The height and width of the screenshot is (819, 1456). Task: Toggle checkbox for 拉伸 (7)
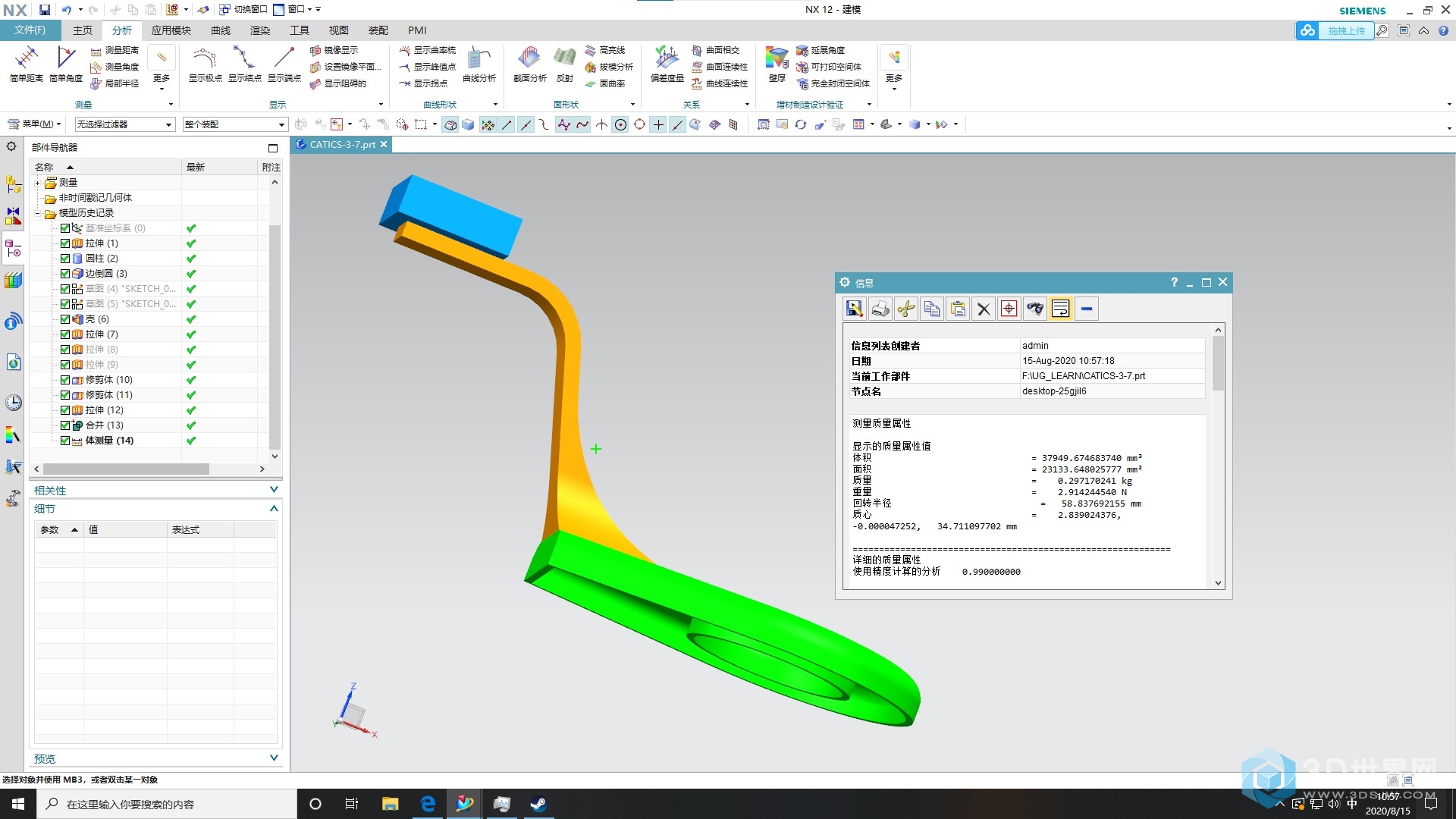[65, 334]
